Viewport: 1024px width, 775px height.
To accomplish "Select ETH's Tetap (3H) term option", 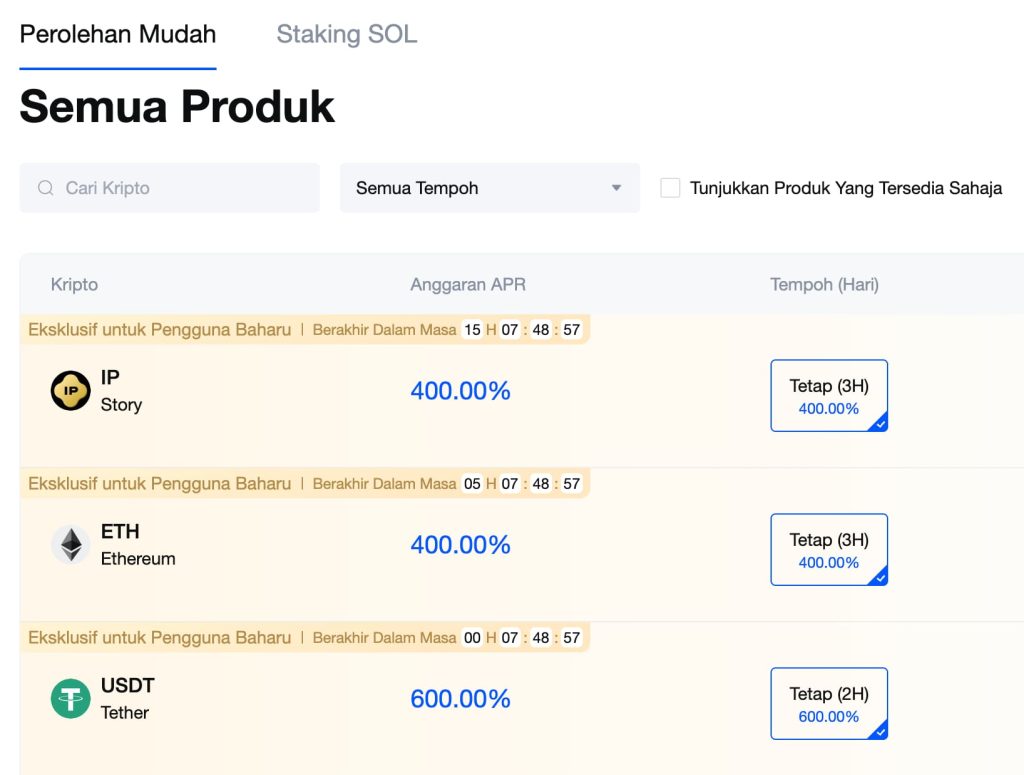I will pyautogui.click(x=828, y=549).
